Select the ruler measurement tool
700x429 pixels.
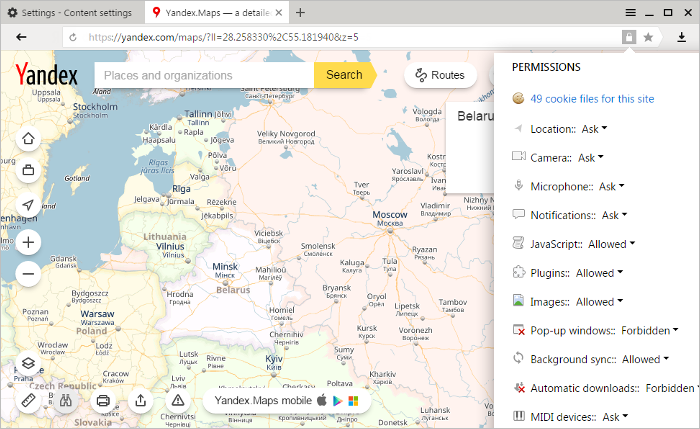28,400
